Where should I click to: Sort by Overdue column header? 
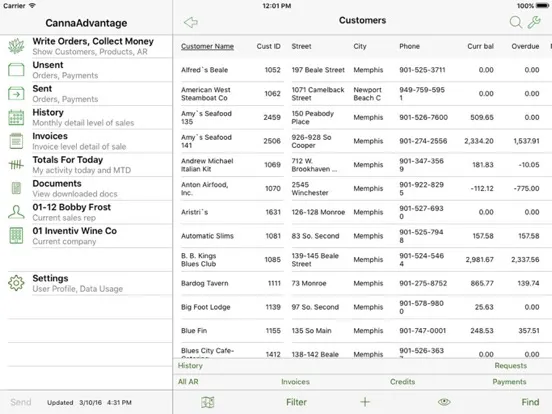pyautogui.click(x=525, y=46)
